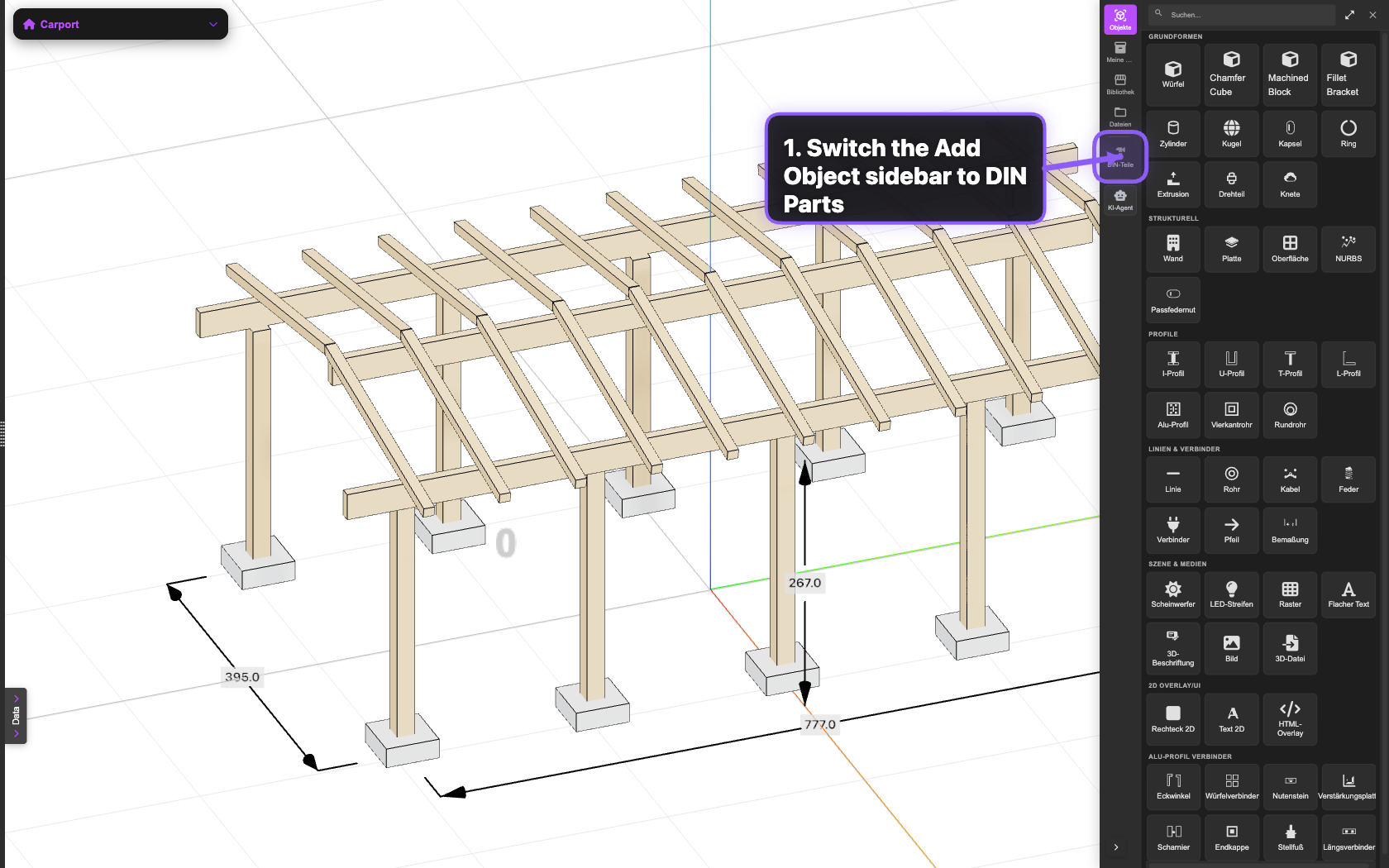Viewport: 1389px width, 868px height.
Task: Open the KI-Agent tab
Action: click(x=1120, y=198)
